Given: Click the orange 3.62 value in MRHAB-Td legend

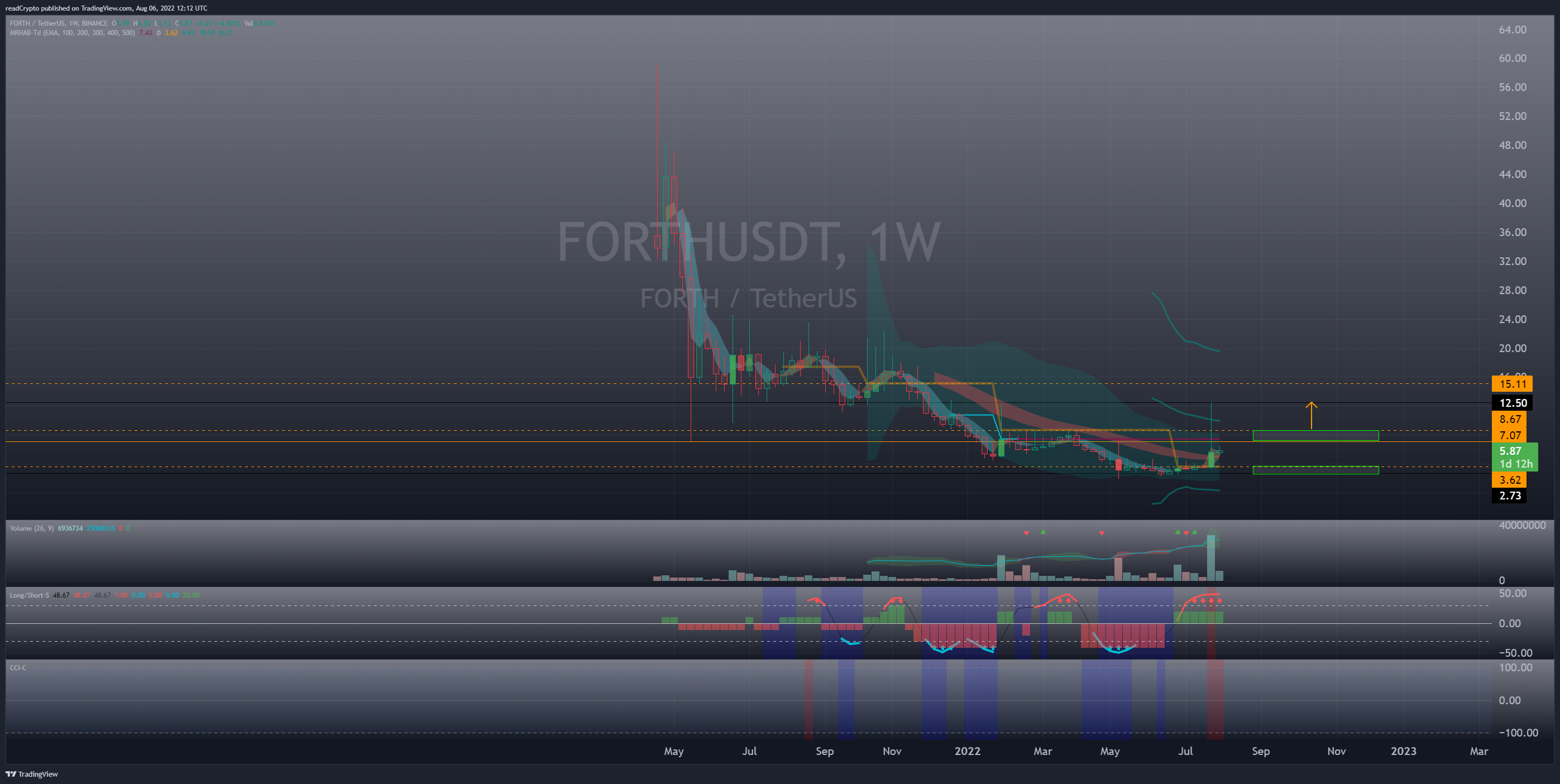Looking at the screenshot, I should tap(171, 33).
